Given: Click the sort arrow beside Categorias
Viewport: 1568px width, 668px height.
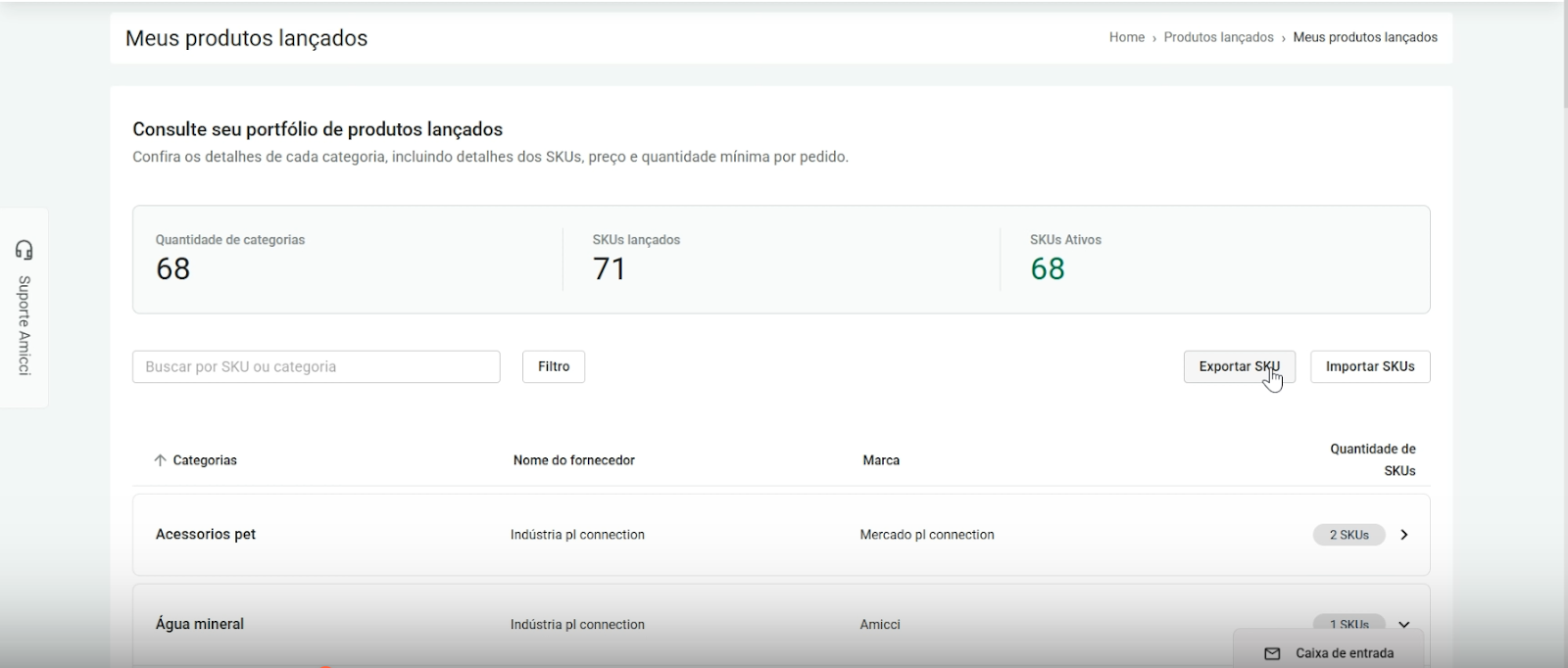Looking at the screenshot, I should pos(160,460).
